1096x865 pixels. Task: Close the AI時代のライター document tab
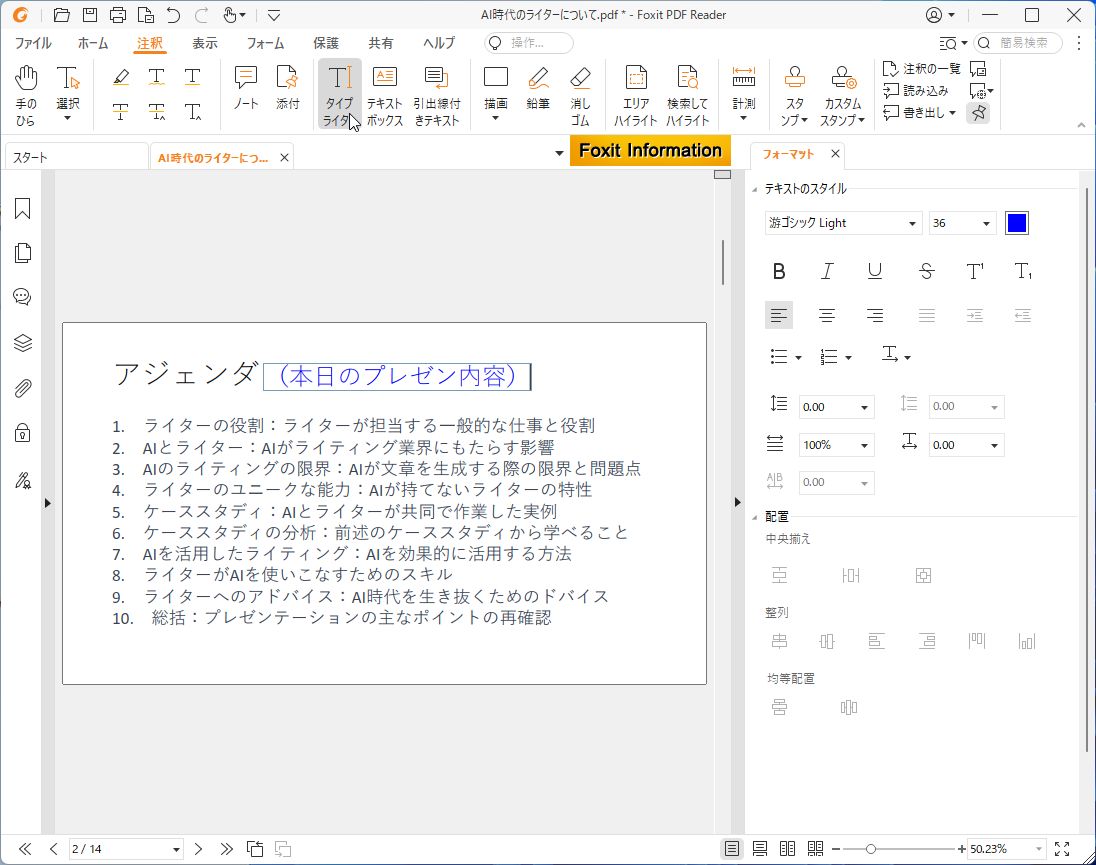coord(284,158)
